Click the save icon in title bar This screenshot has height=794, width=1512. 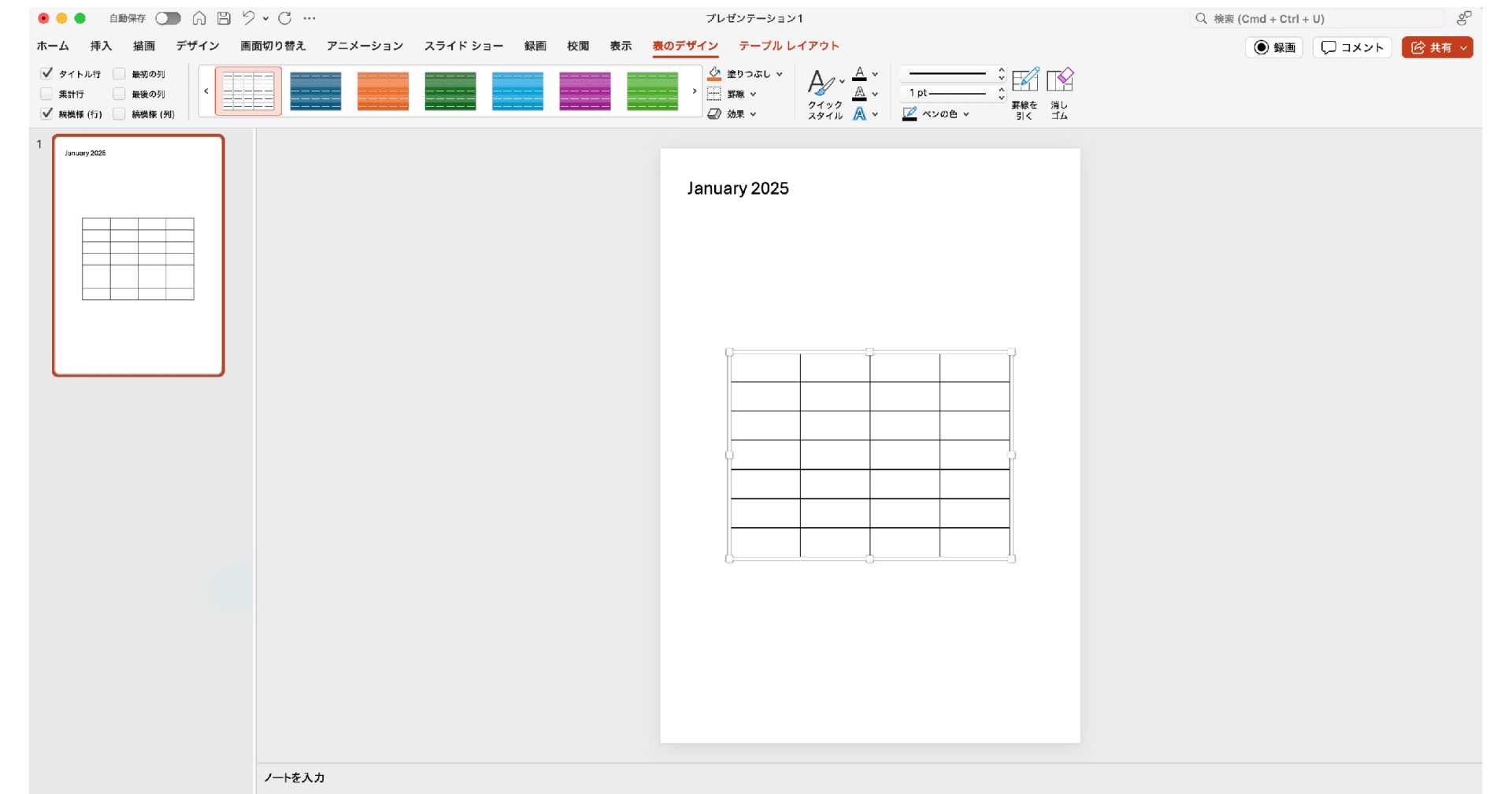pos(224,18)
